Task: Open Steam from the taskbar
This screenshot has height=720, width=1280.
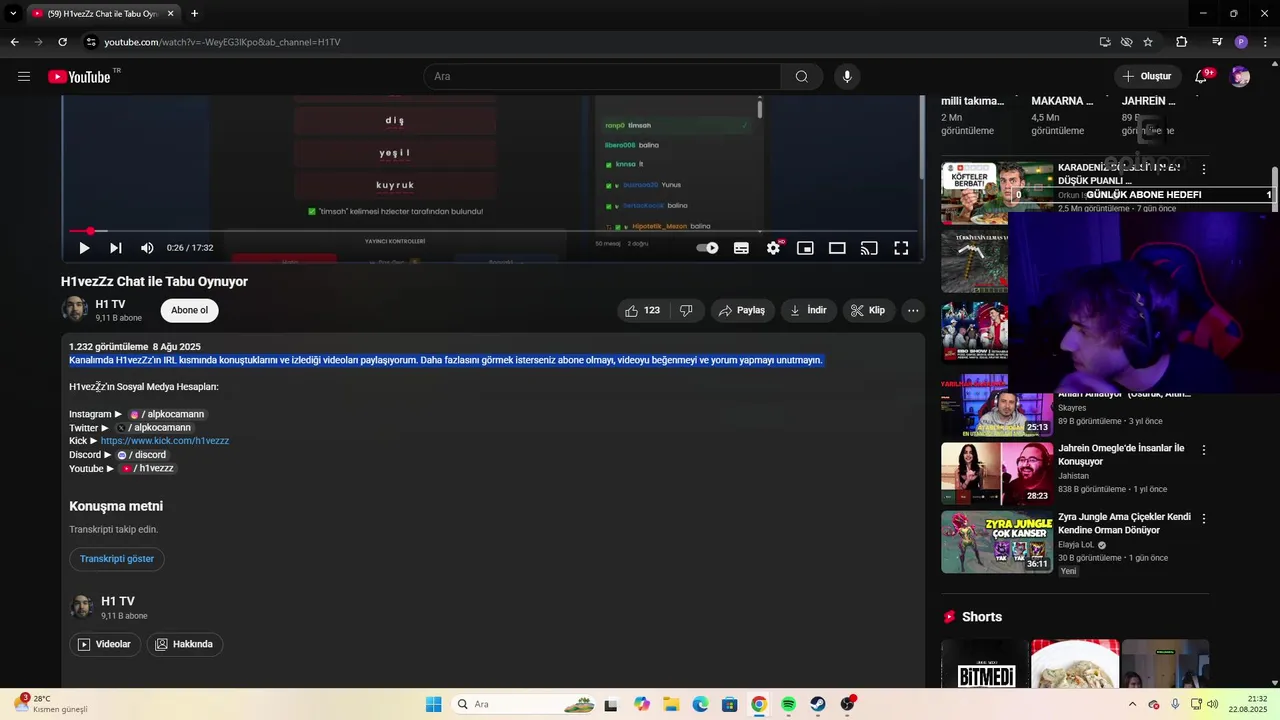Action: 817,704
